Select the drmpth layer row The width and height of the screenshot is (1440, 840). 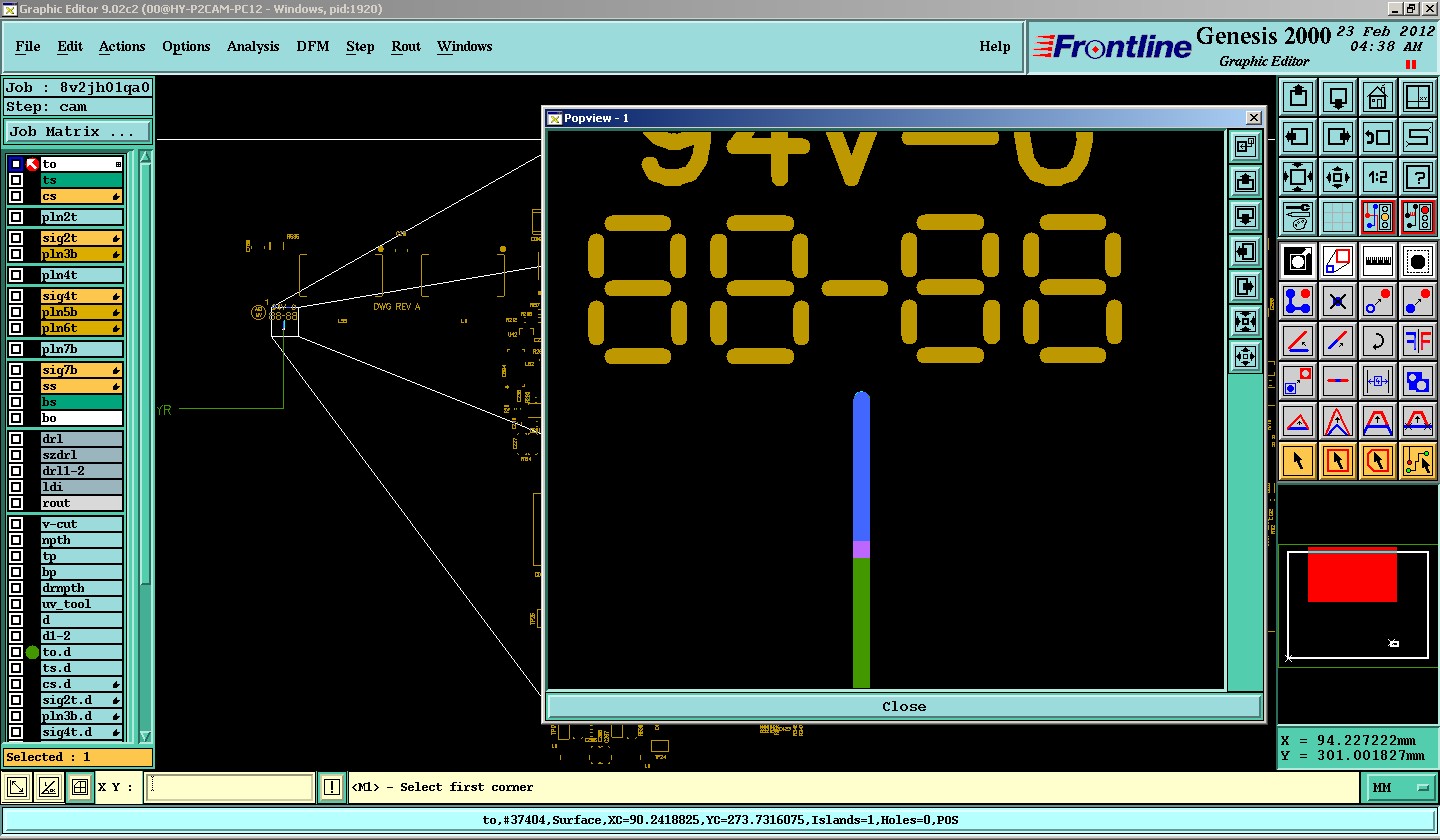click(81, 588)
